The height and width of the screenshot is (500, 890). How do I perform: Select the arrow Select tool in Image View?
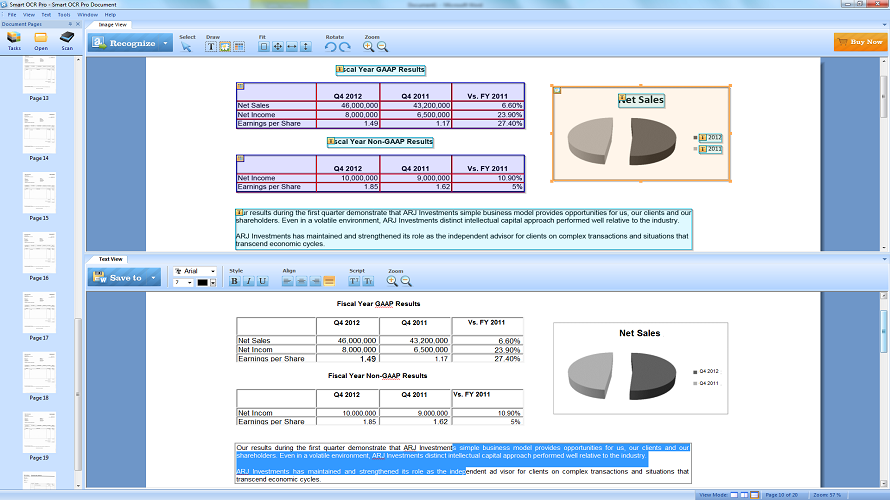[185, 46]
